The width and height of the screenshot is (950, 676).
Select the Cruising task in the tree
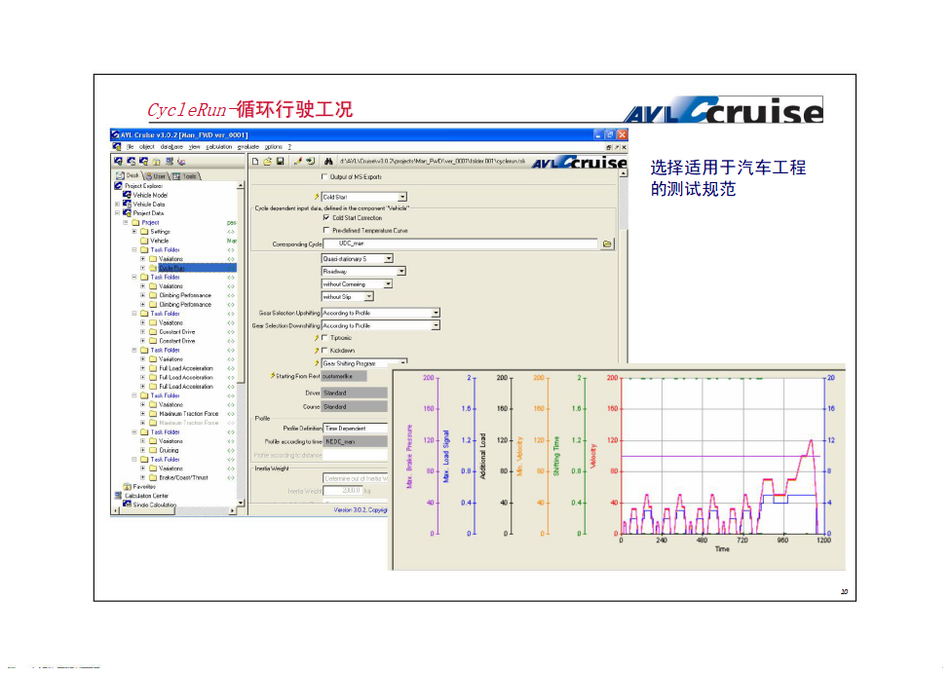click(x=168, y=450)
